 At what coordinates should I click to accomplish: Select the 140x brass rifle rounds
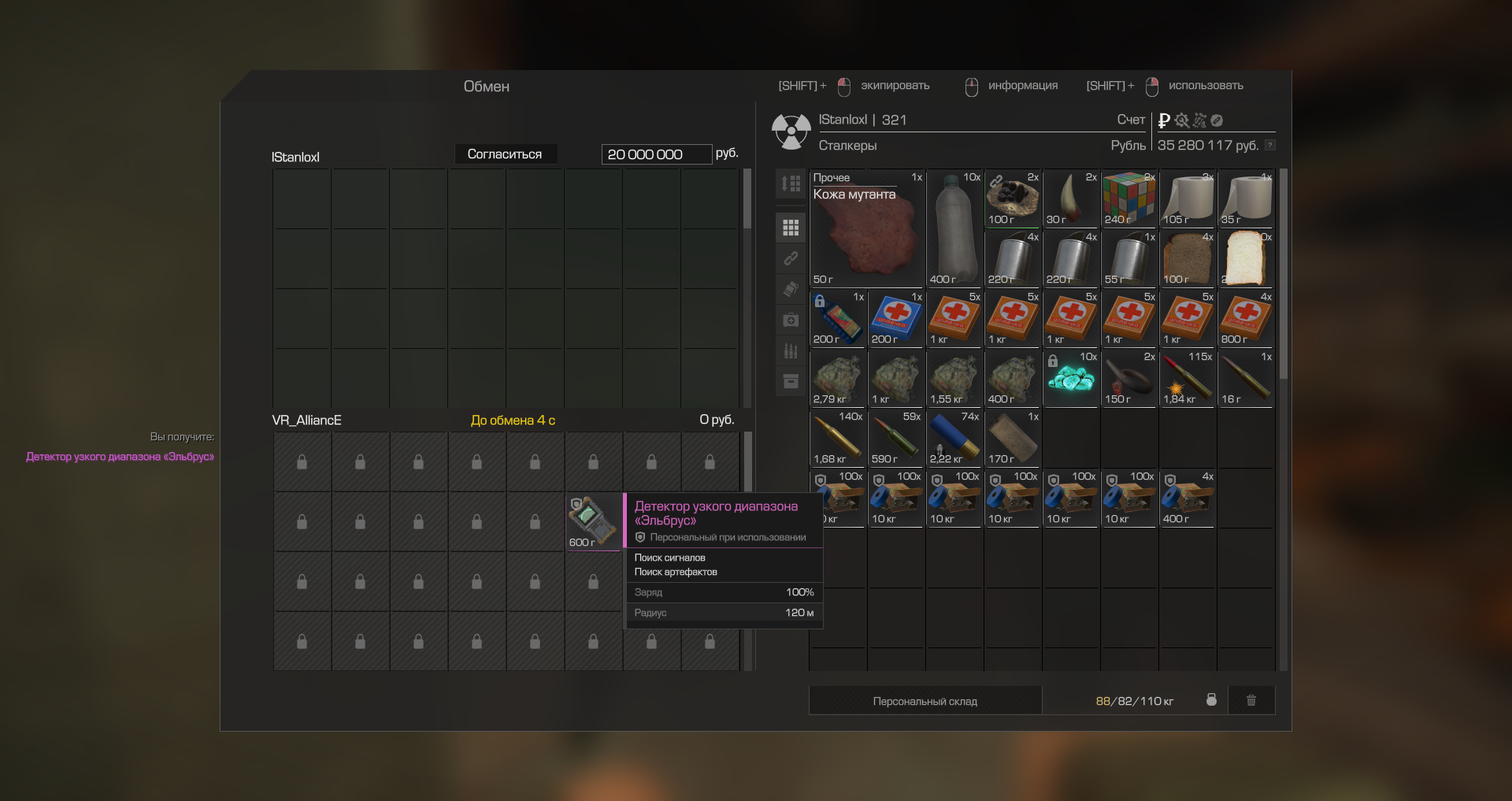(x=838, y=438)
